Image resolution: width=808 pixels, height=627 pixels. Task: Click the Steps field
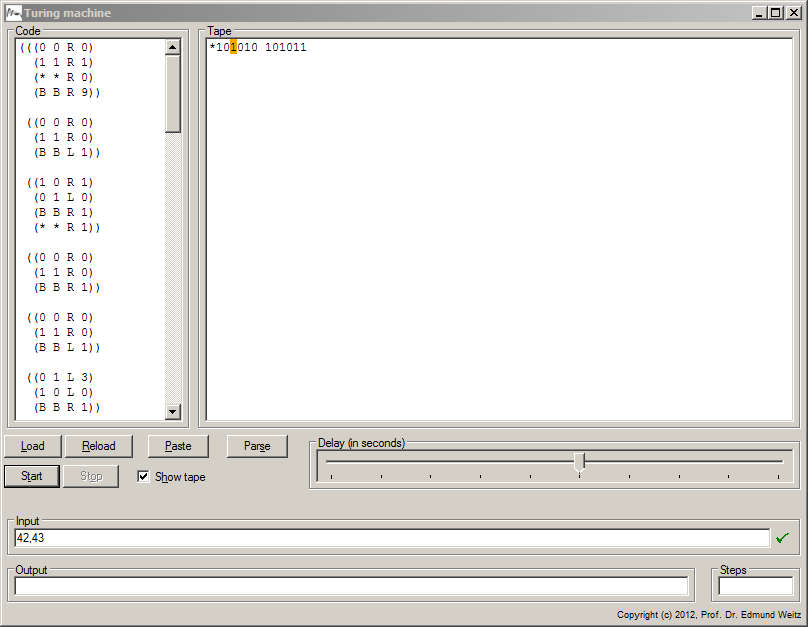[x=755, y=586]
